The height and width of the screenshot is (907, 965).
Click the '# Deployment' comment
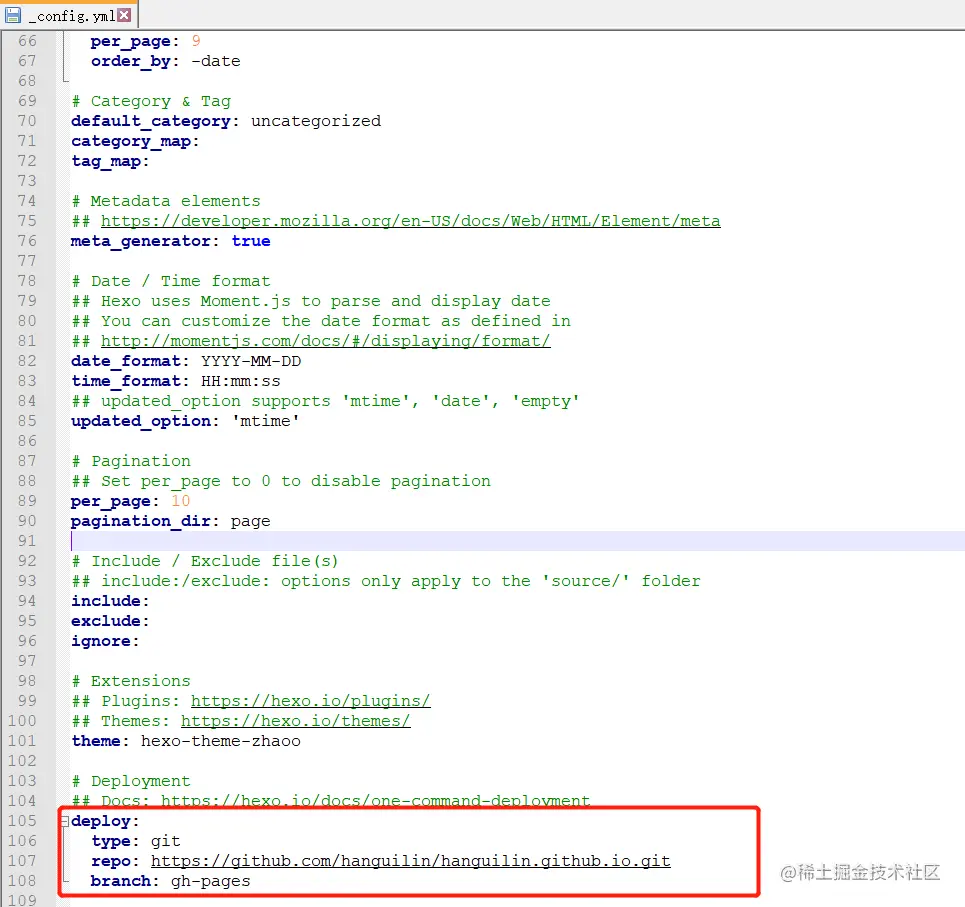click(x=131, y=781)
